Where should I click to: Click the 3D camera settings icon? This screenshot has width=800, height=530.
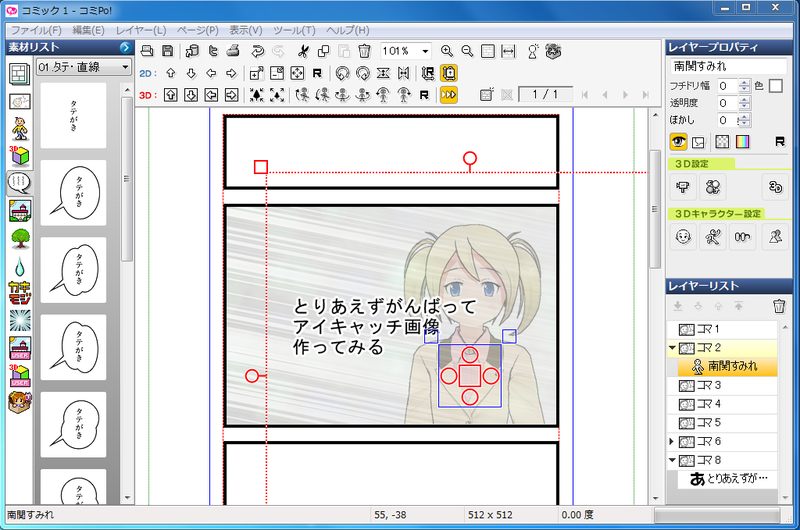[683, 187]
